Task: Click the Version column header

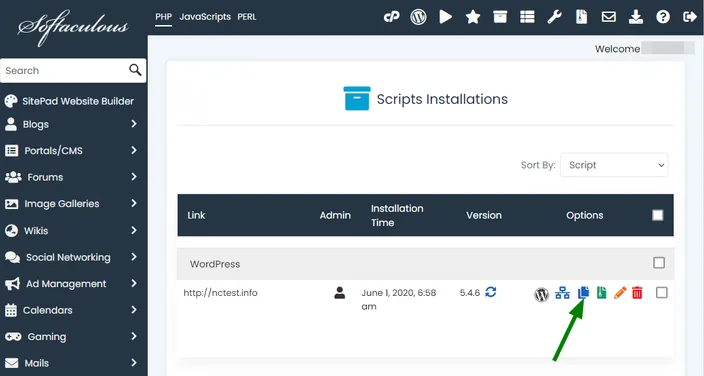Action: coord(484,215)
